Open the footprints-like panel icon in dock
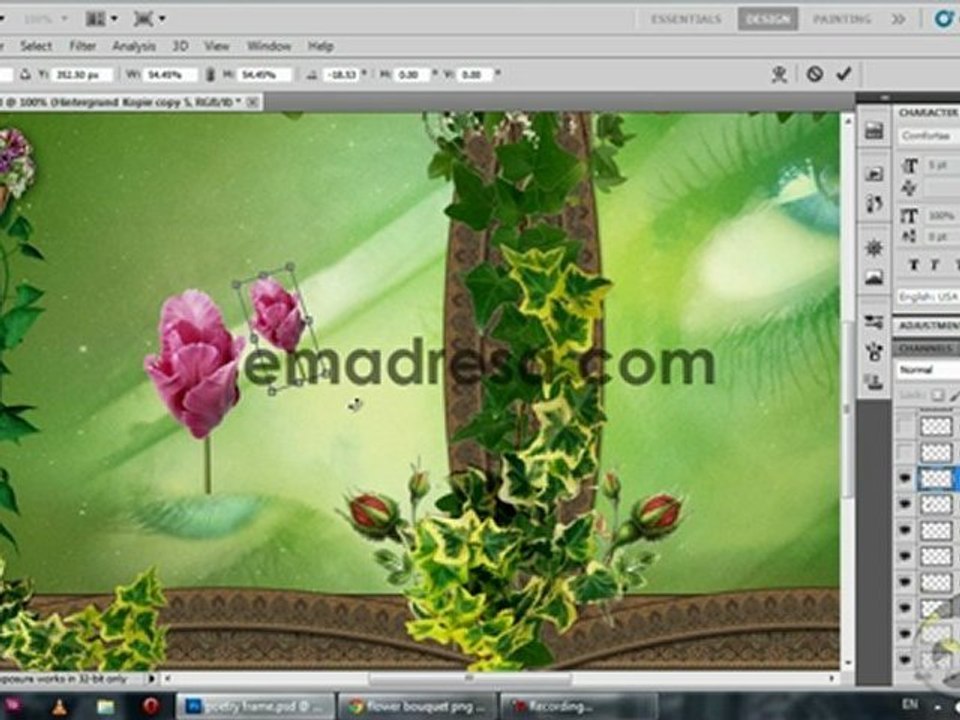Screen dimensions: 960x720 click(874, 203)
